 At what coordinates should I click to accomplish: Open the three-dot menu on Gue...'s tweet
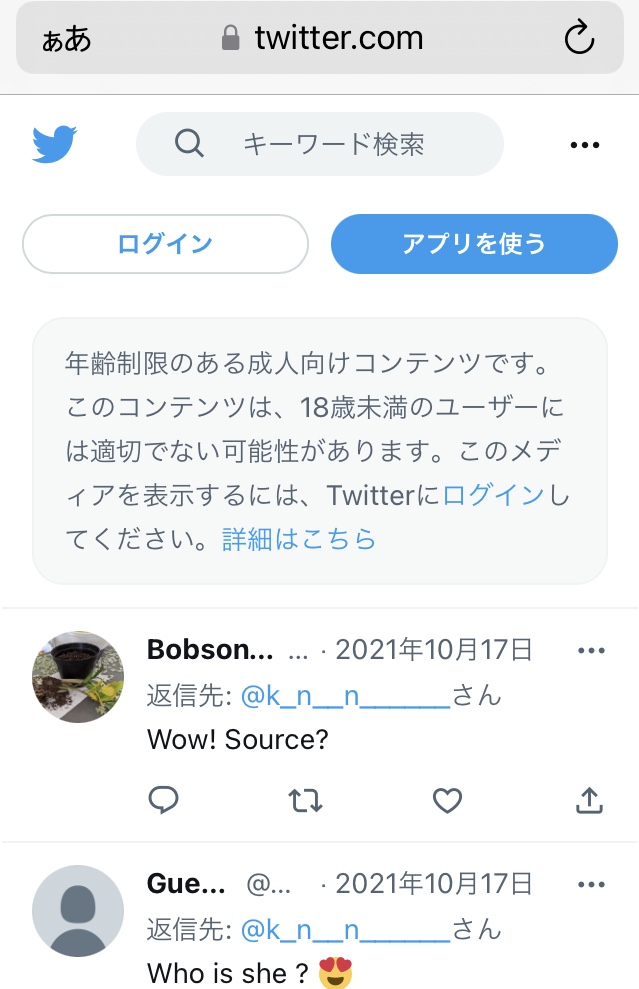point(591,882)
